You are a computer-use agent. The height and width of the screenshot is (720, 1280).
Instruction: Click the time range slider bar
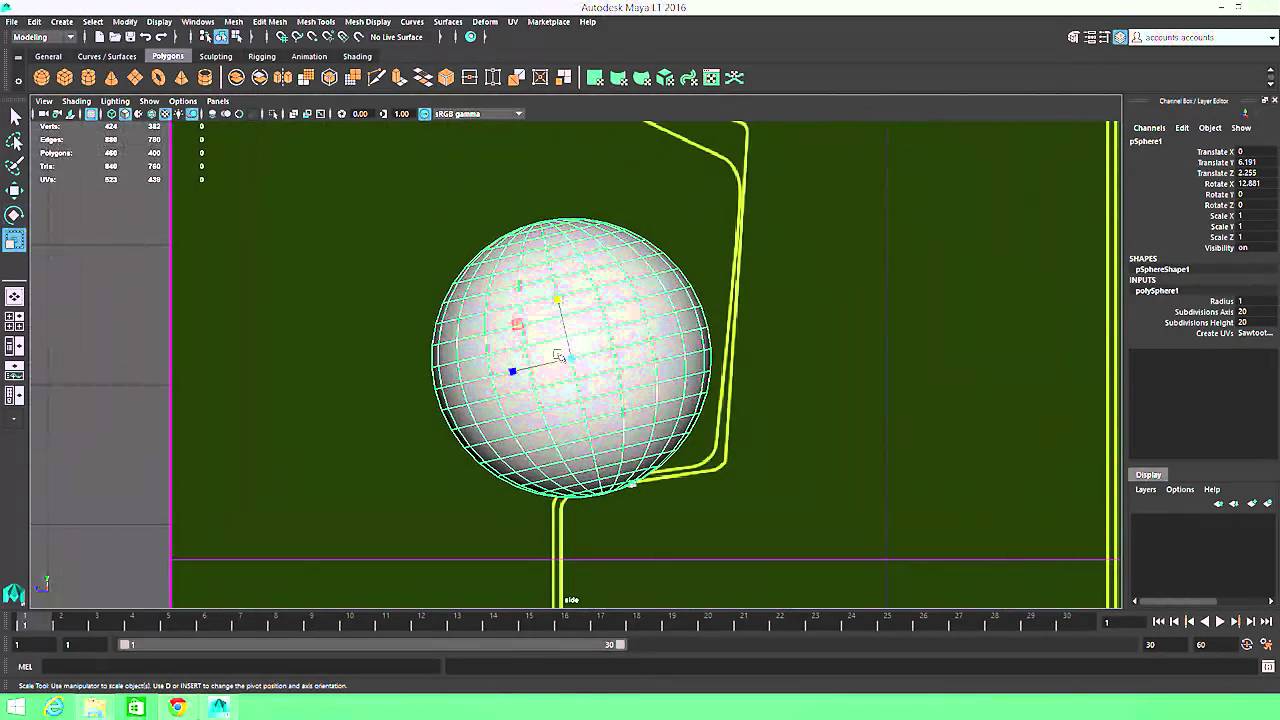tap(372, 645)
